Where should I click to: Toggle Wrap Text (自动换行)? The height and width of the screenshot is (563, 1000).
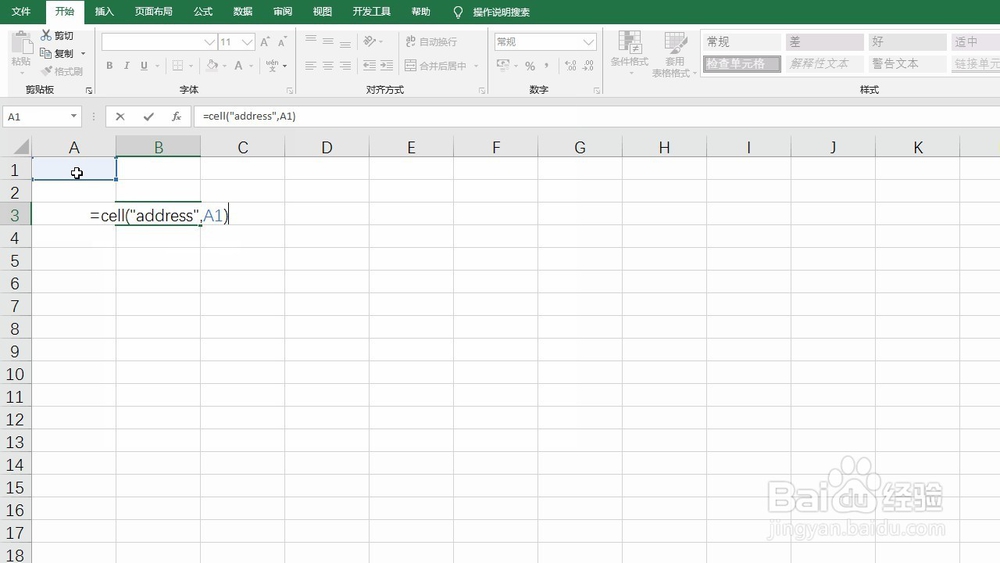pos(431,41)
